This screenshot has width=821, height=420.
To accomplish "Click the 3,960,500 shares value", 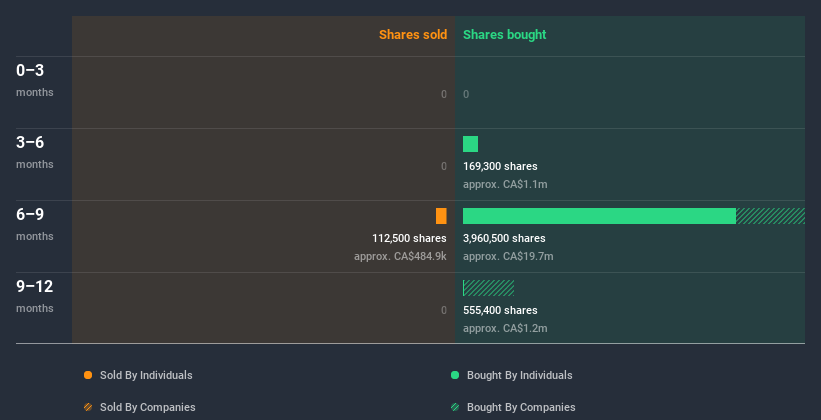I will pyautogui.click(x=504, y=238).
